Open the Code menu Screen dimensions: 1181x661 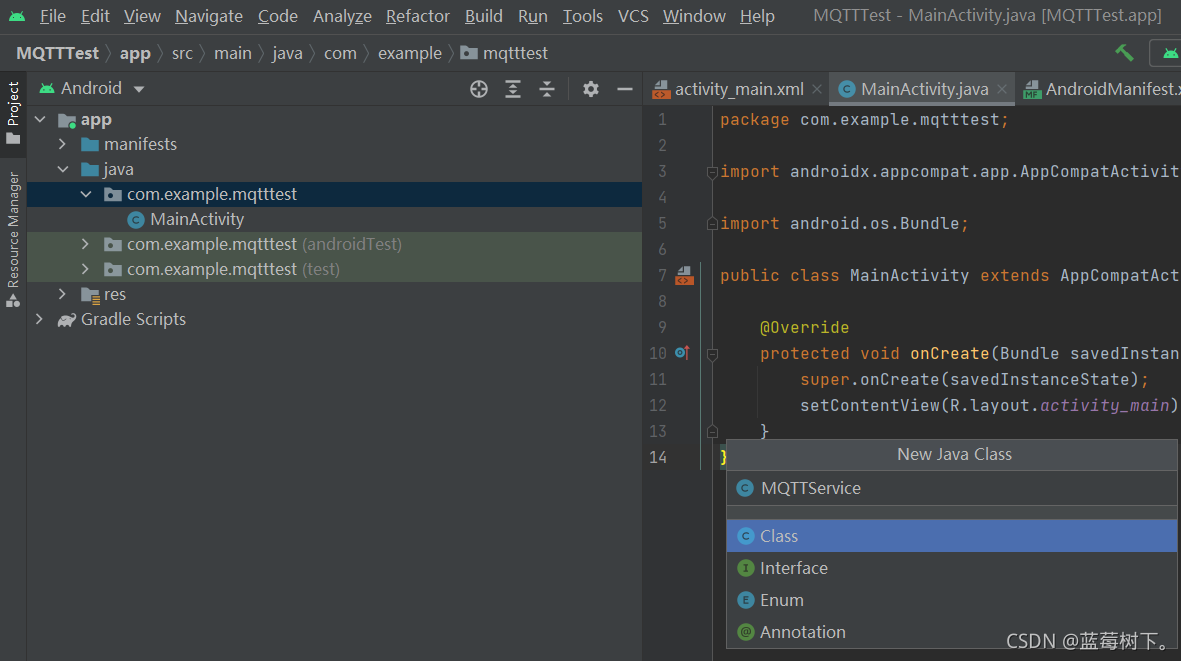click(x=278, y=16)
